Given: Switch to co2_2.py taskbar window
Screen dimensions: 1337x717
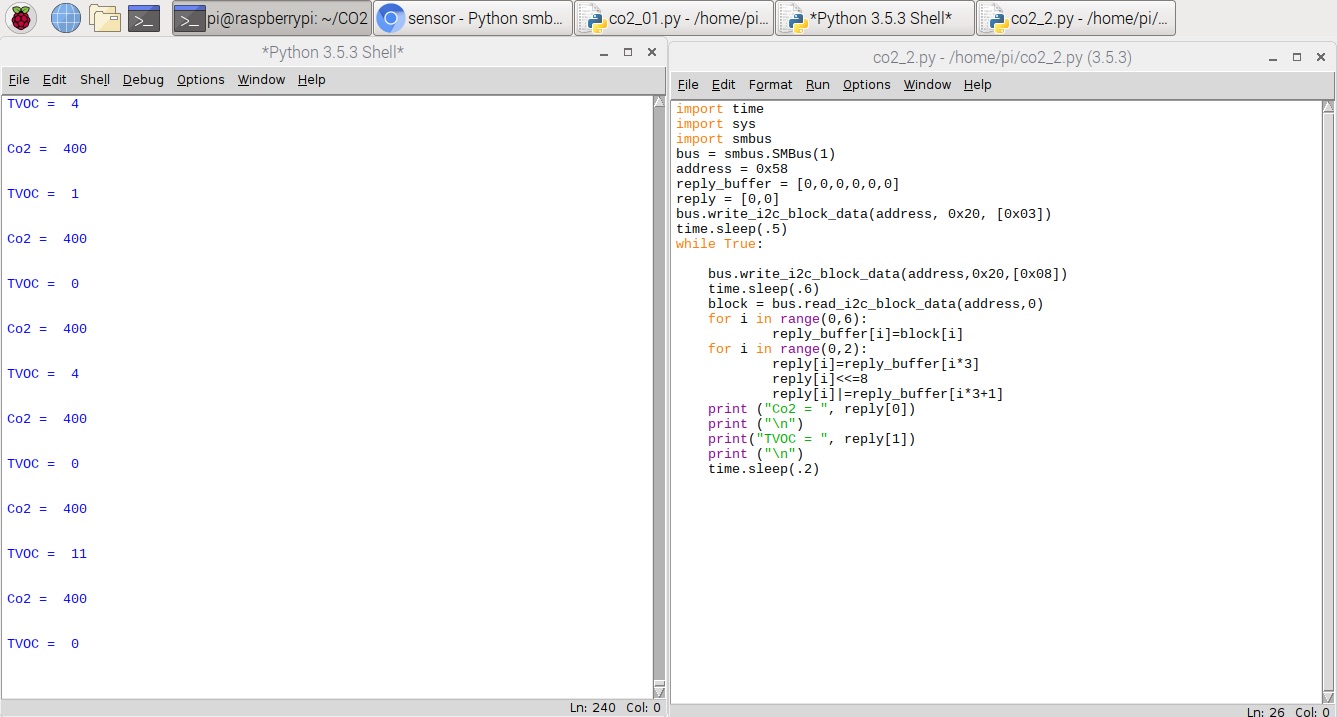Looking at the screenshot, I should [x=1076, y=18].
